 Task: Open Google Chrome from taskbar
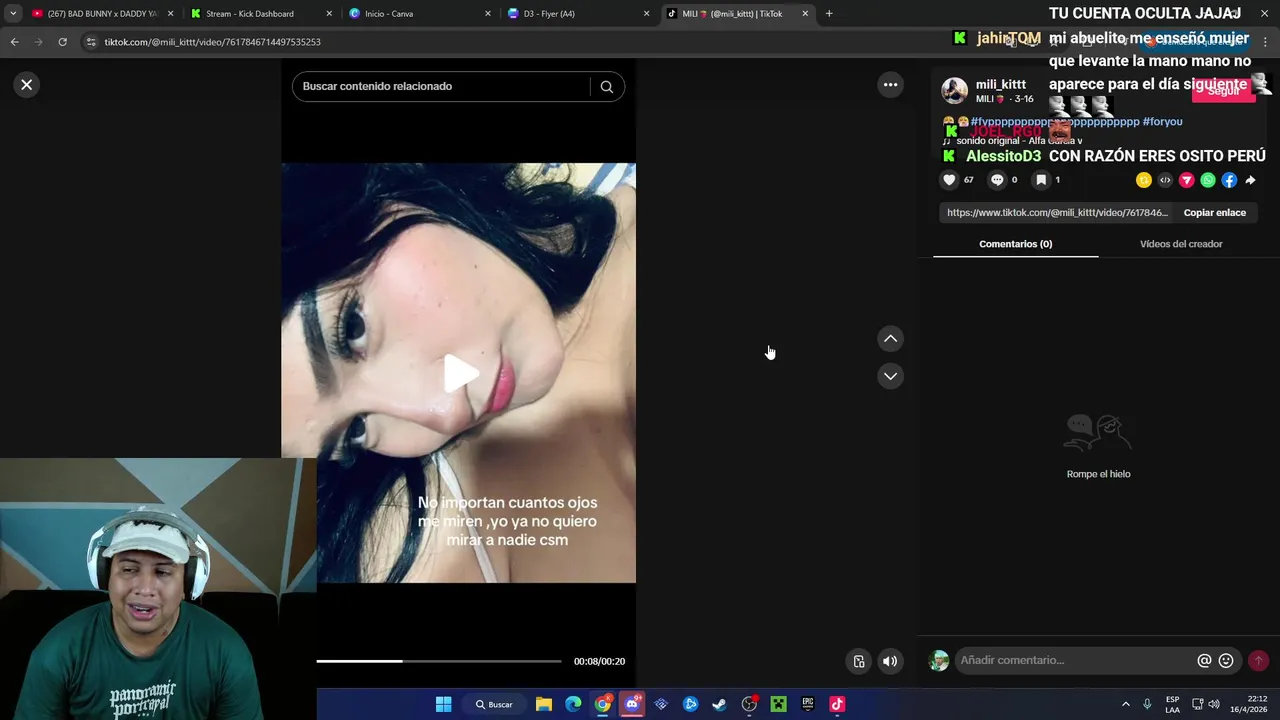[602, 704]
